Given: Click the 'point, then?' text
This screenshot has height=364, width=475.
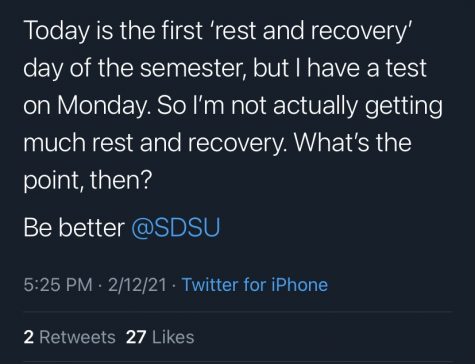Looking at the screenshot, I should (88, 181).
